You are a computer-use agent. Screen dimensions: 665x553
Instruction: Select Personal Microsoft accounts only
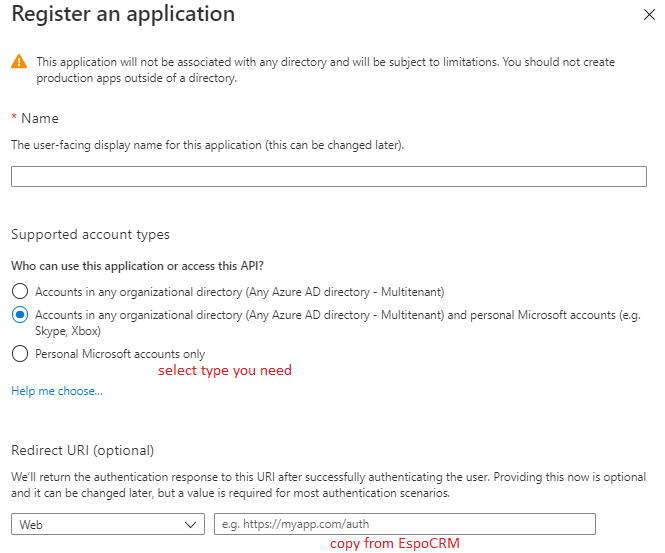pos(20,354)
